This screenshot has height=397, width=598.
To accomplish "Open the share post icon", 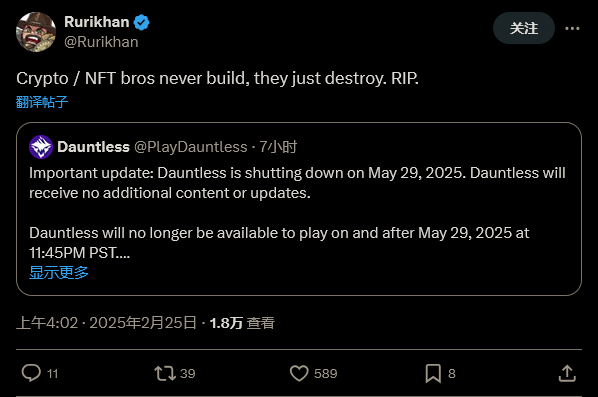I will [x=567, y=373].
